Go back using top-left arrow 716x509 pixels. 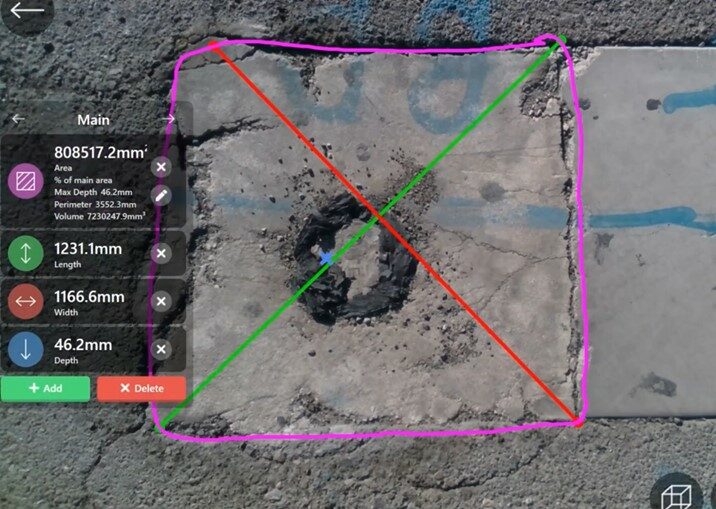(27, 10)
